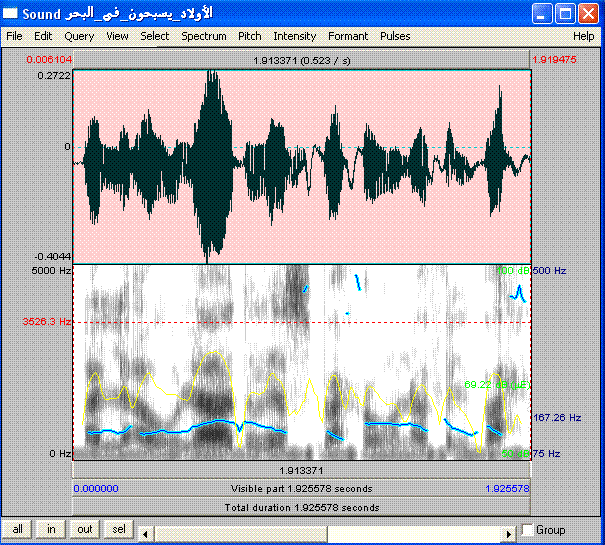The height and width of the screenshot is (545, 605).
Task: Play the Total duration bar
Action: 301,507
